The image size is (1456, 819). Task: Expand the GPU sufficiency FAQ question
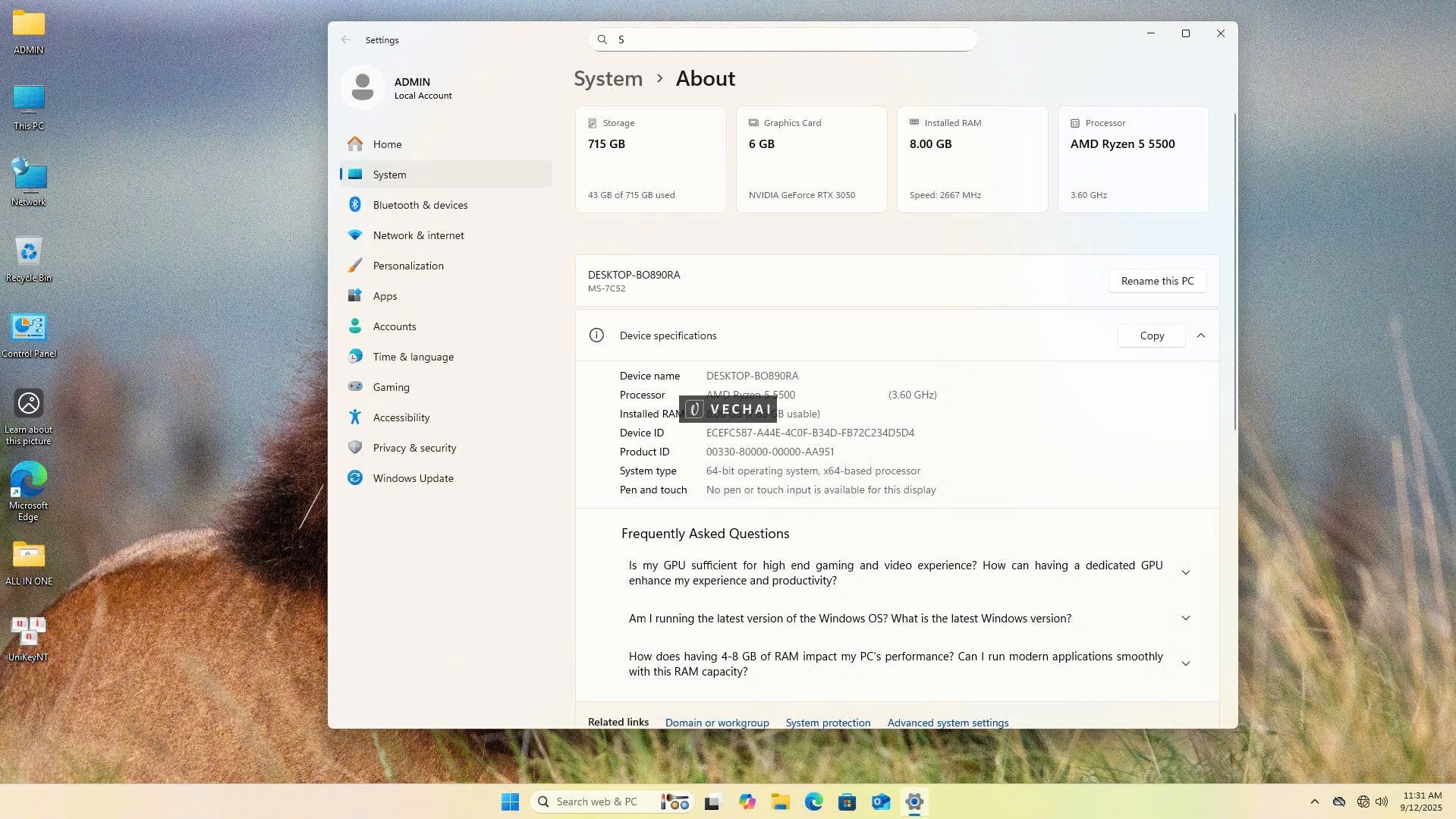coord(1185,573)
